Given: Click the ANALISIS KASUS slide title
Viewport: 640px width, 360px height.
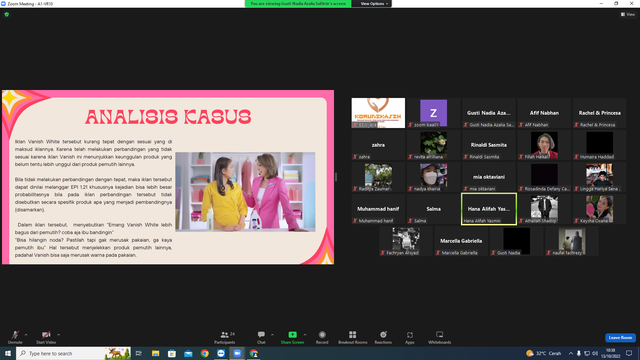Looking at the screenshot, I should (x=168, y=117).
